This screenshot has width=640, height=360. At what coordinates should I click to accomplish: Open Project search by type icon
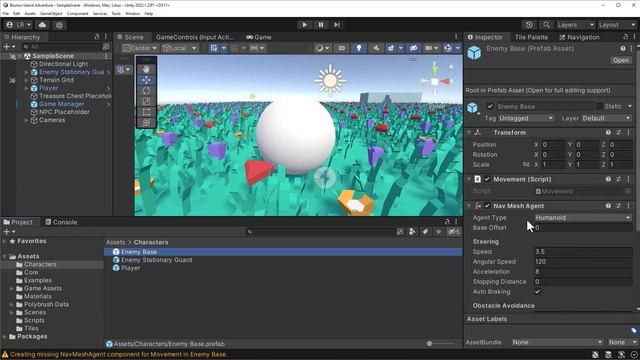pos(412,232)
